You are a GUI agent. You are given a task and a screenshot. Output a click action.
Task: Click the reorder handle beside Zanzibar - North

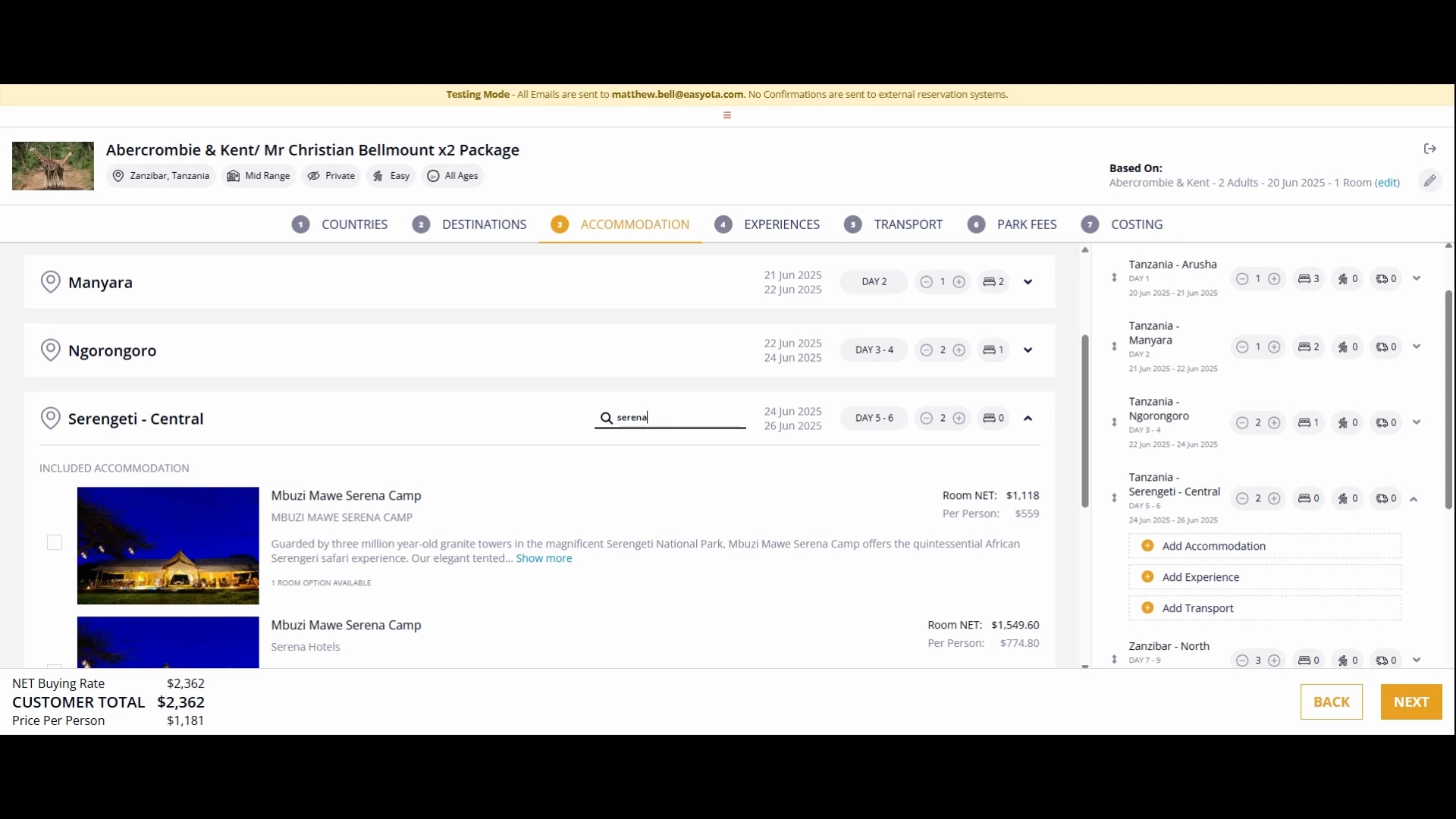point(1114,660)
